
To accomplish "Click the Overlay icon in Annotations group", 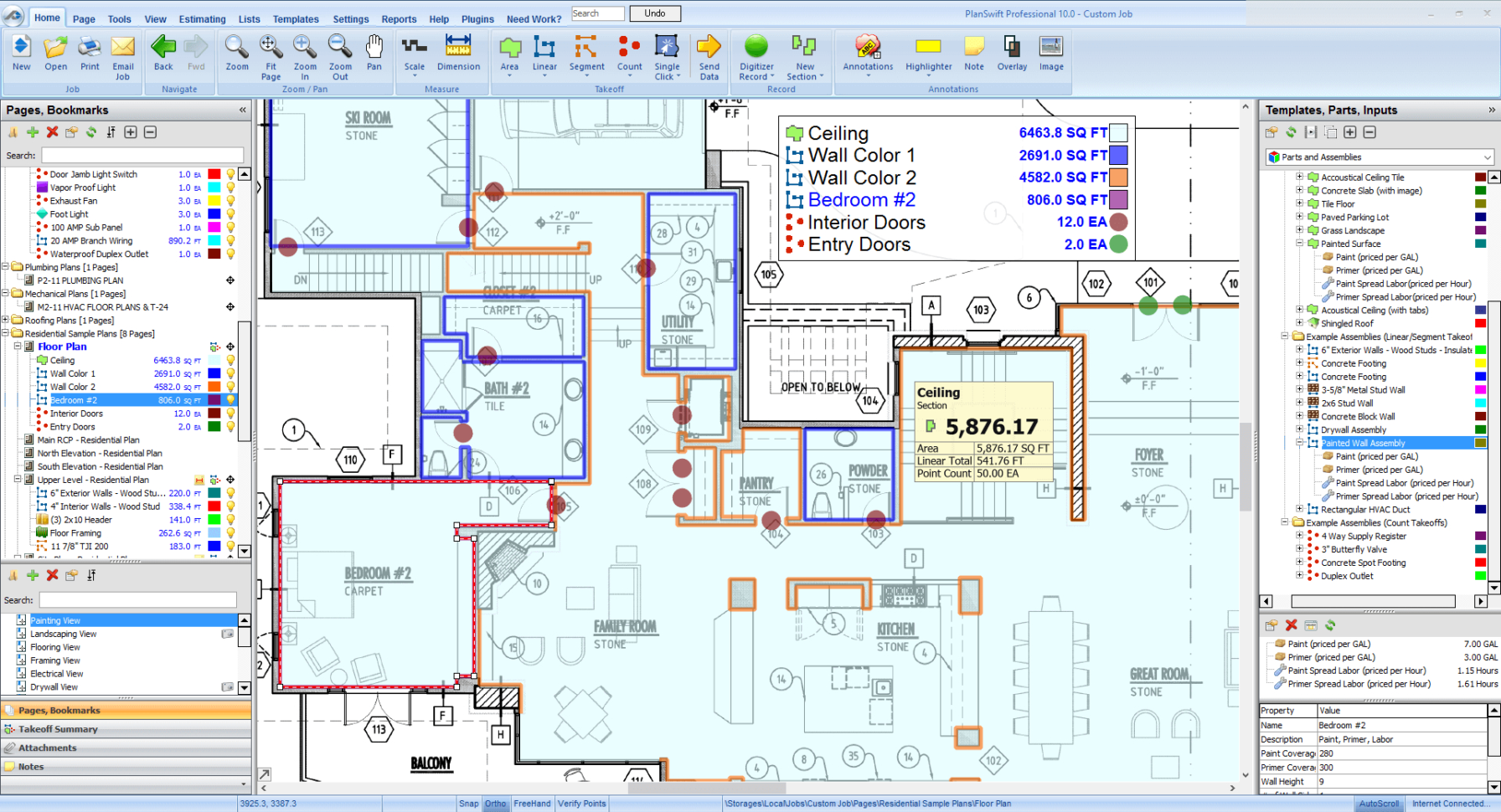I will click(x=1011, y=54).
